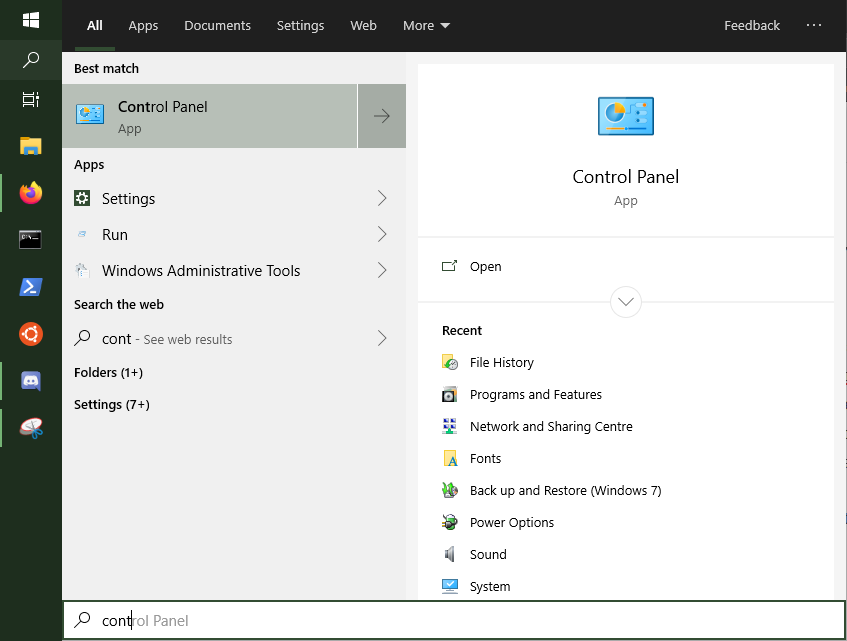Open Discord from the taskbar
Viewport: 847px width, 641px height.
[31, 381]
